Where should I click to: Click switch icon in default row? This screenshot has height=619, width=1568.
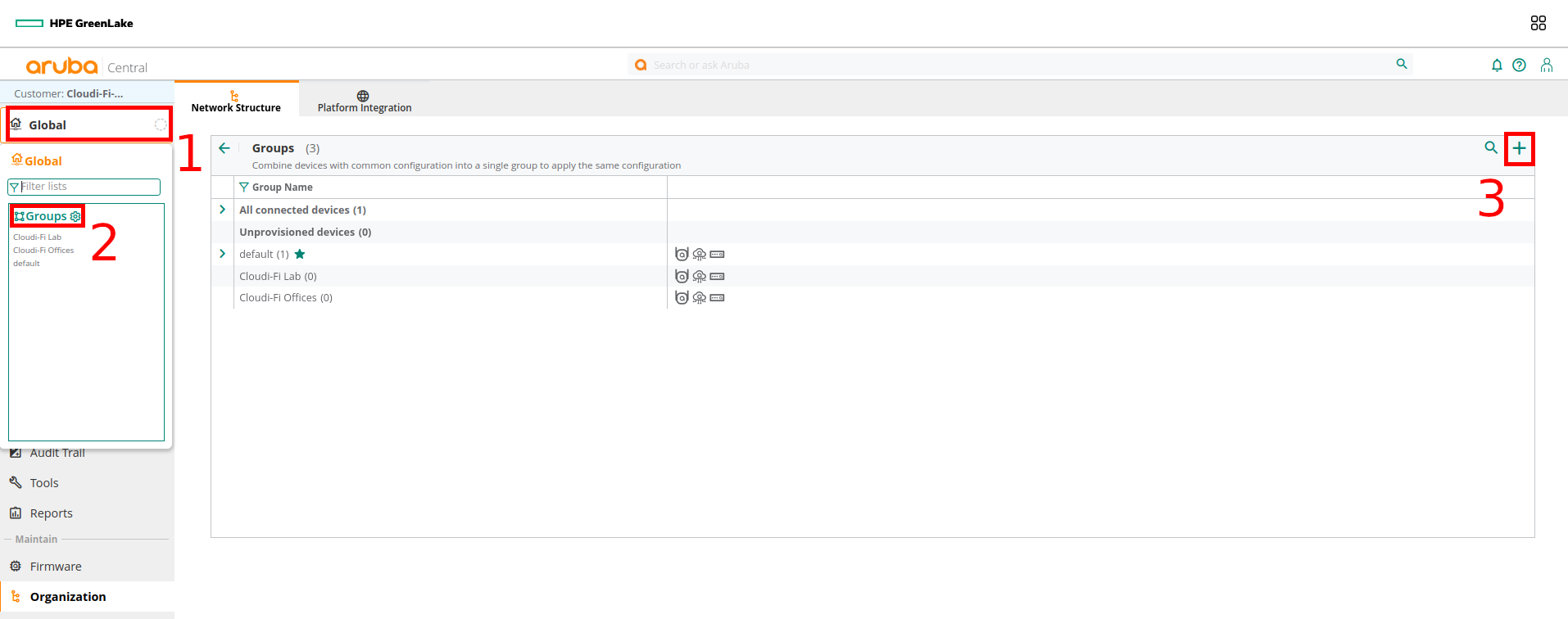point(717,254)
